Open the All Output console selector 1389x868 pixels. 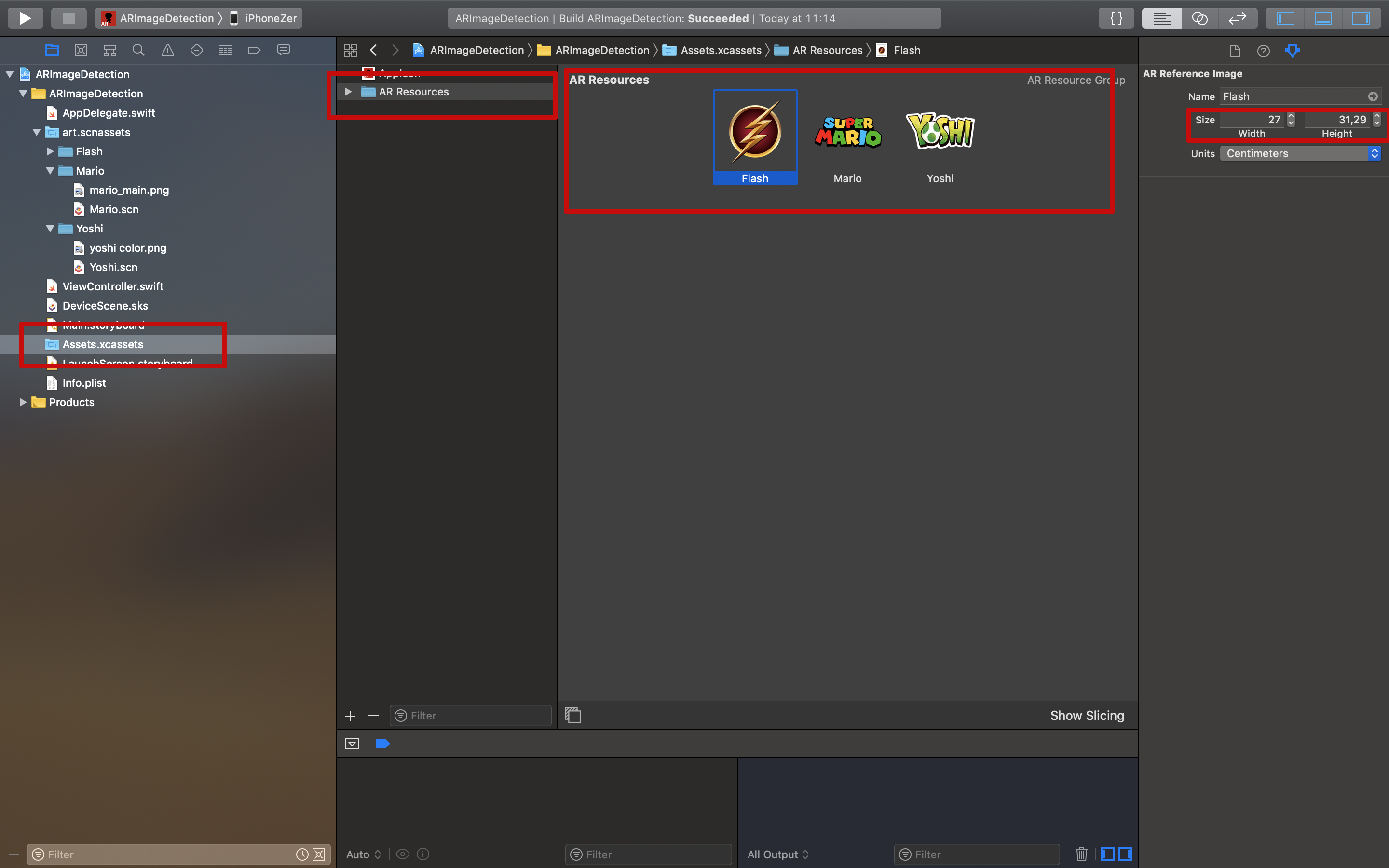778,854
